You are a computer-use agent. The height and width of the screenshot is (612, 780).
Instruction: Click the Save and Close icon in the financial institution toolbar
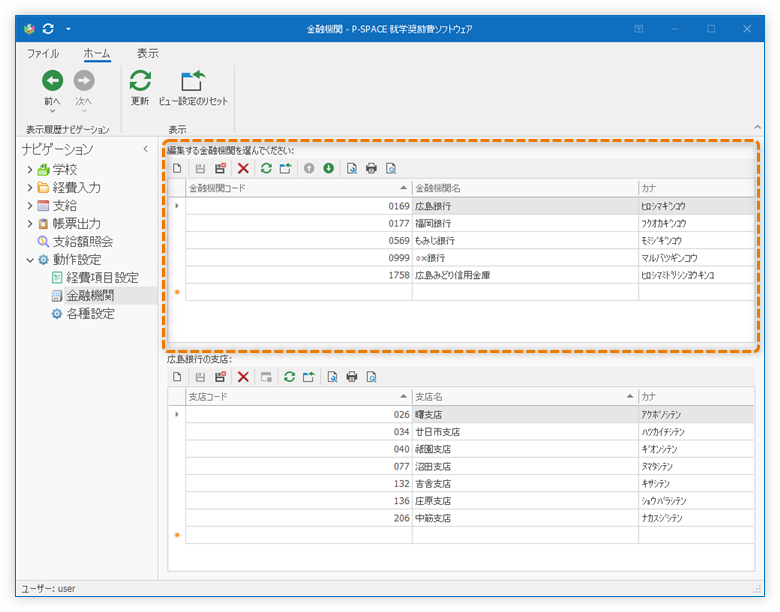[220, 168]
